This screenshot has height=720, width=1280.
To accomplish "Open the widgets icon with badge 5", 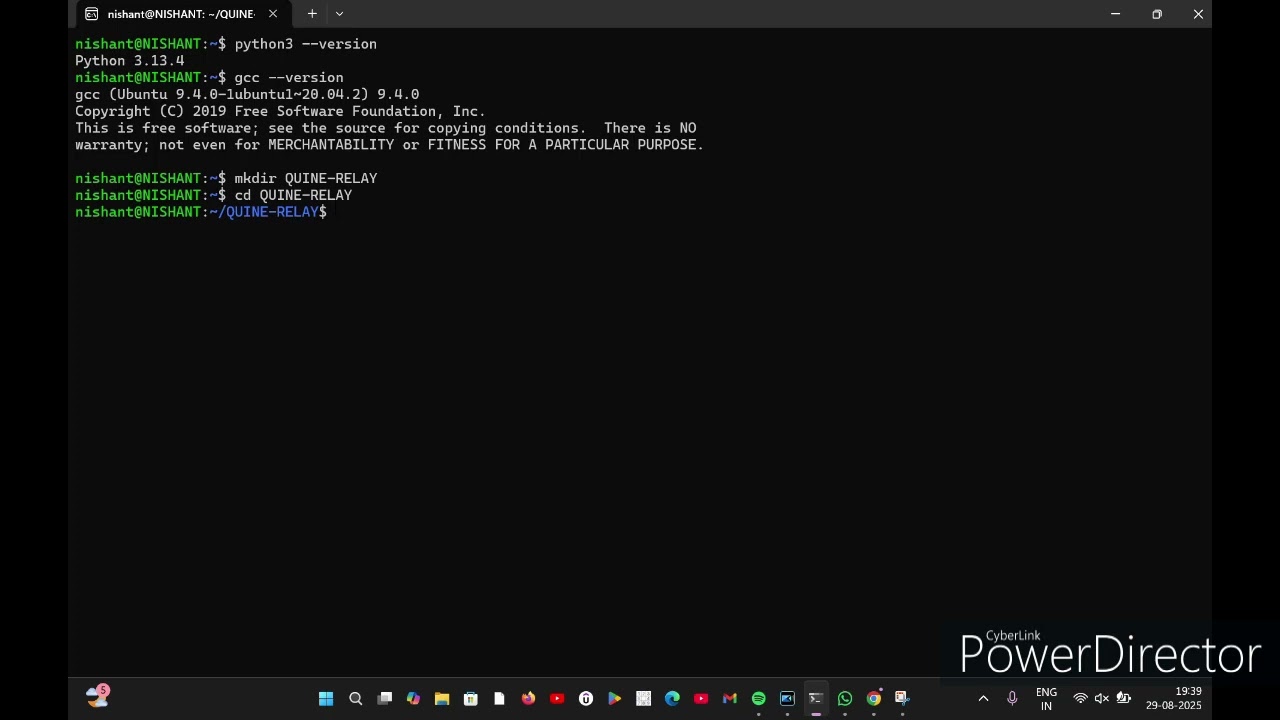I will click(97, 697).
